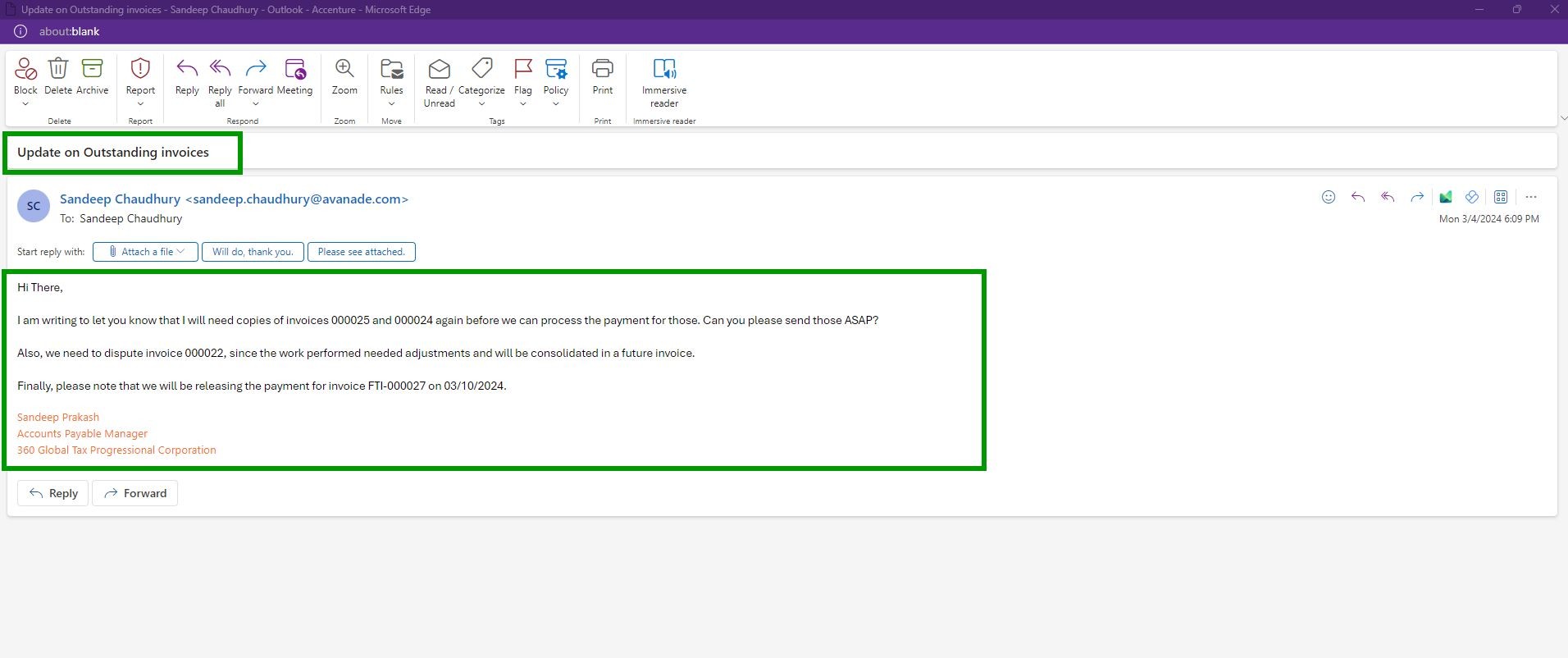This screenshot has height=658, width=1568.
Task: Click the Delete trash icon in ribbon
Action: (x=58, y=69)
